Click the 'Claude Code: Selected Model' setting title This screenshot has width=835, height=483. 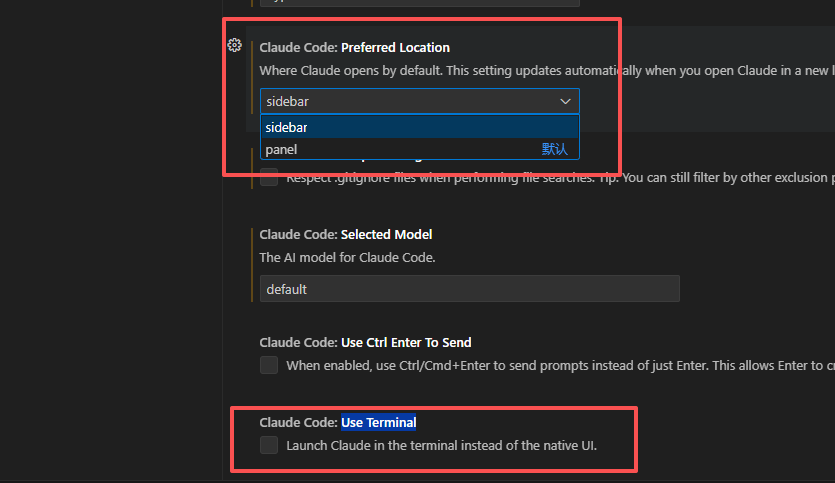345,234
